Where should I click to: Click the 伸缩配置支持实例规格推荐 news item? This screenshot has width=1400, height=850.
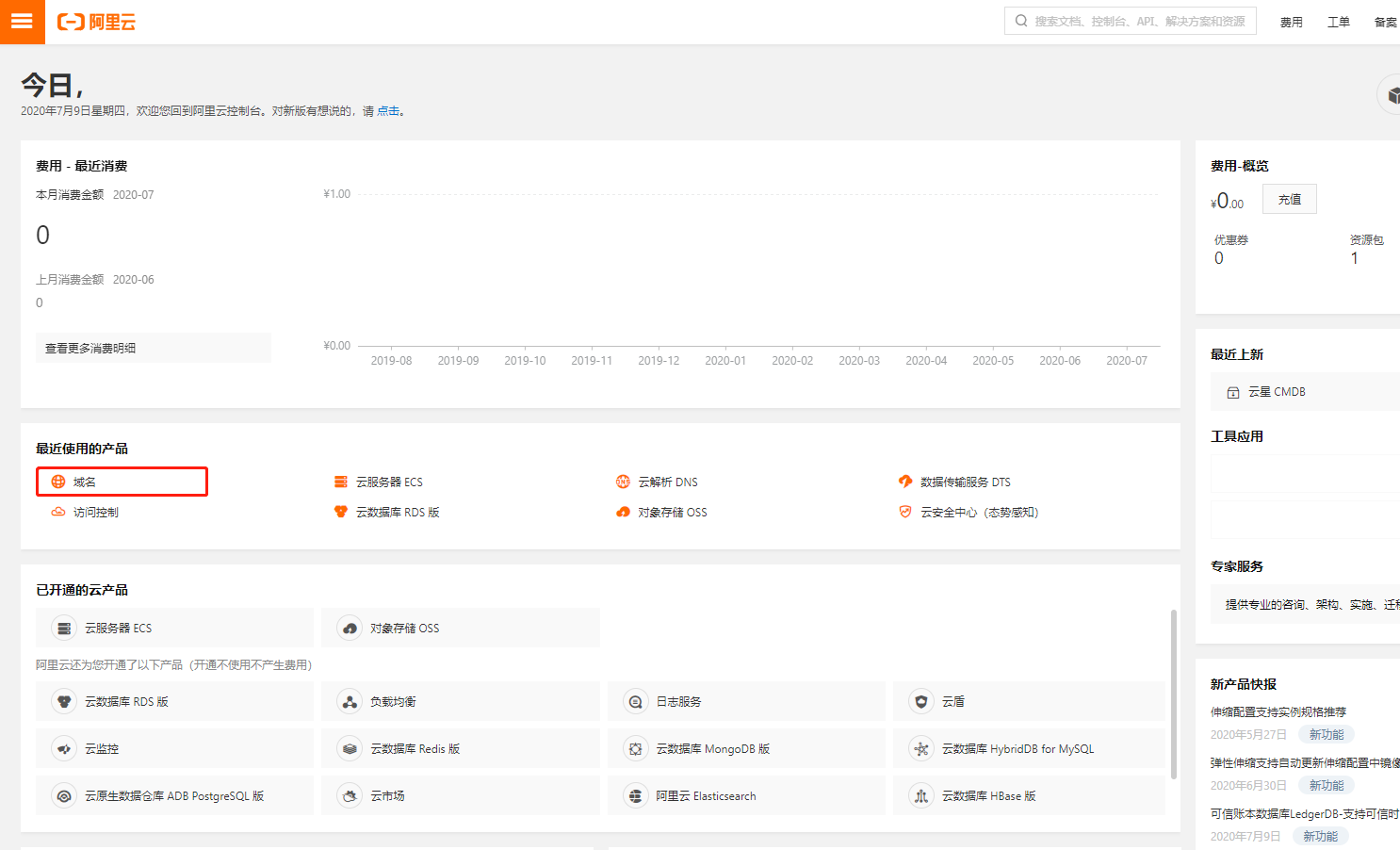pos(1278,711)
